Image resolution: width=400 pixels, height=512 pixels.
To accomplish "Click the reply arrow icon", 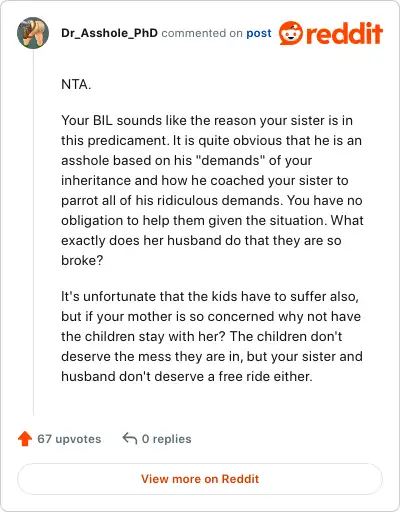I will 130,438.
